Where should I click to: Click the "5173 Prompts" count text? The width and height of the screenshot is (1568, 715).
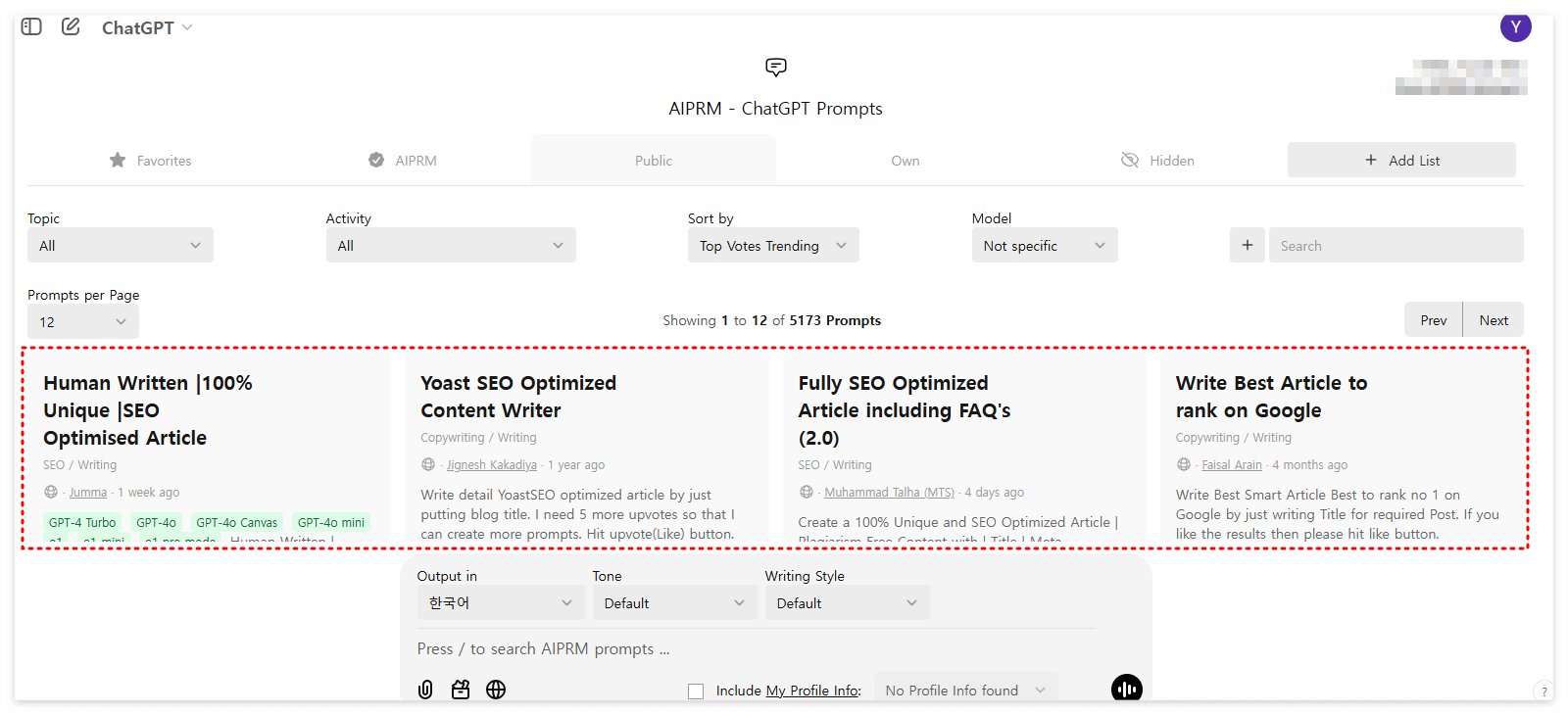click(x=835, y=320)
